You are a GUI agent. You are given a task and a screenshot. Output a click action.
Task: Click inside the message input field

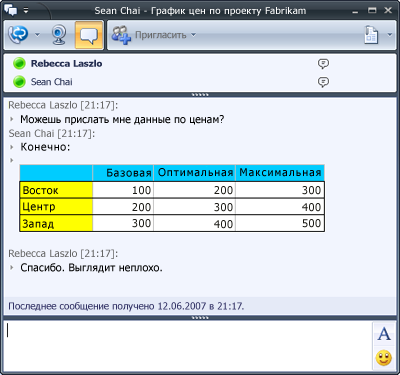pyautogui.click(x=188, y=346)
